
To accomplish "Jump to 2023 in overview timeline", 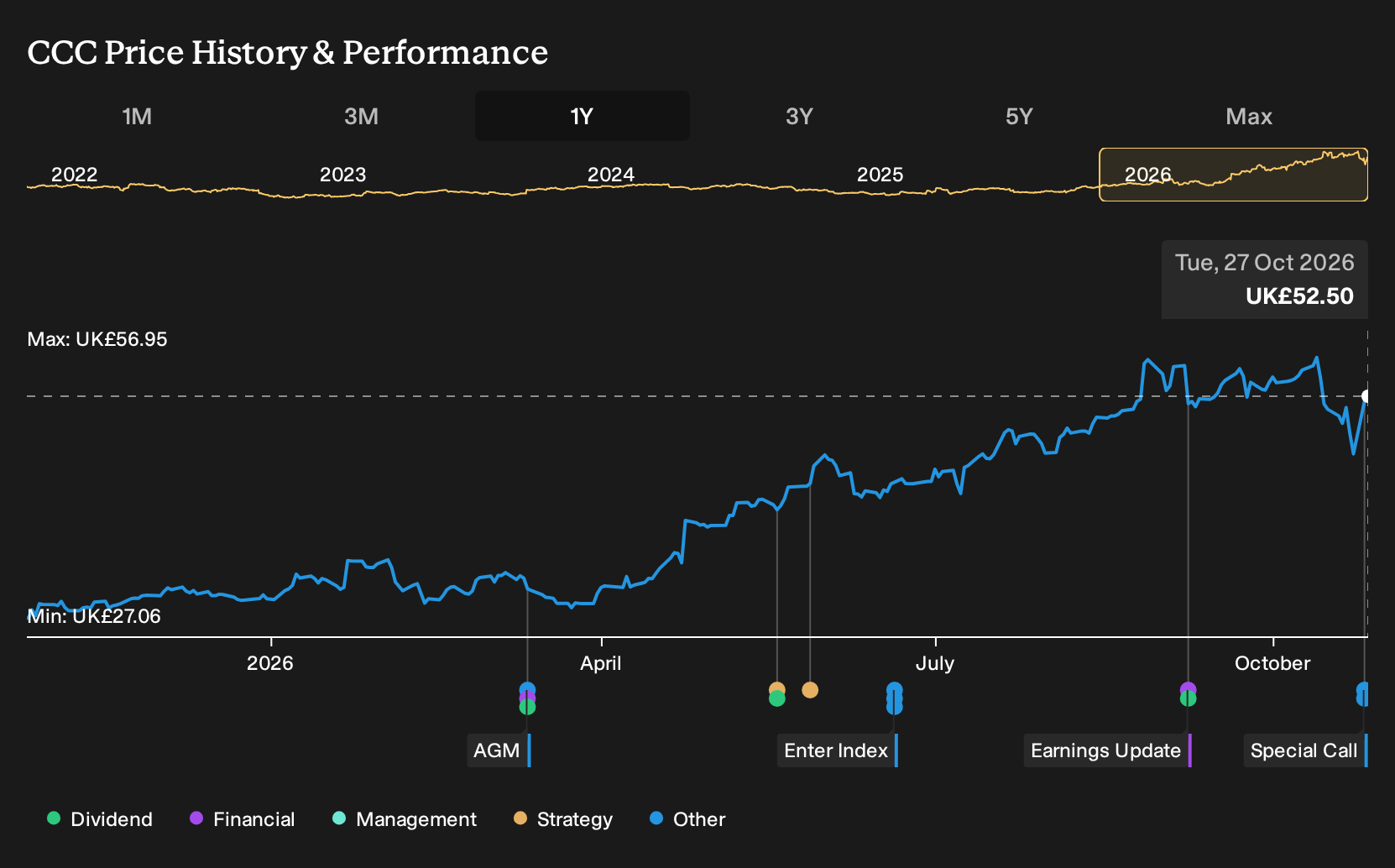I will [x=343, y=175].
